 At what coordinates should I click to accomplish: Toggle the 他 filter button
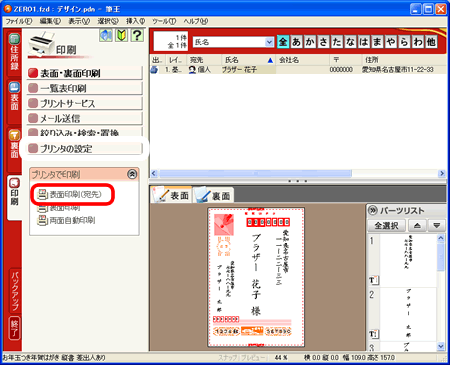(x=431, y=42)
